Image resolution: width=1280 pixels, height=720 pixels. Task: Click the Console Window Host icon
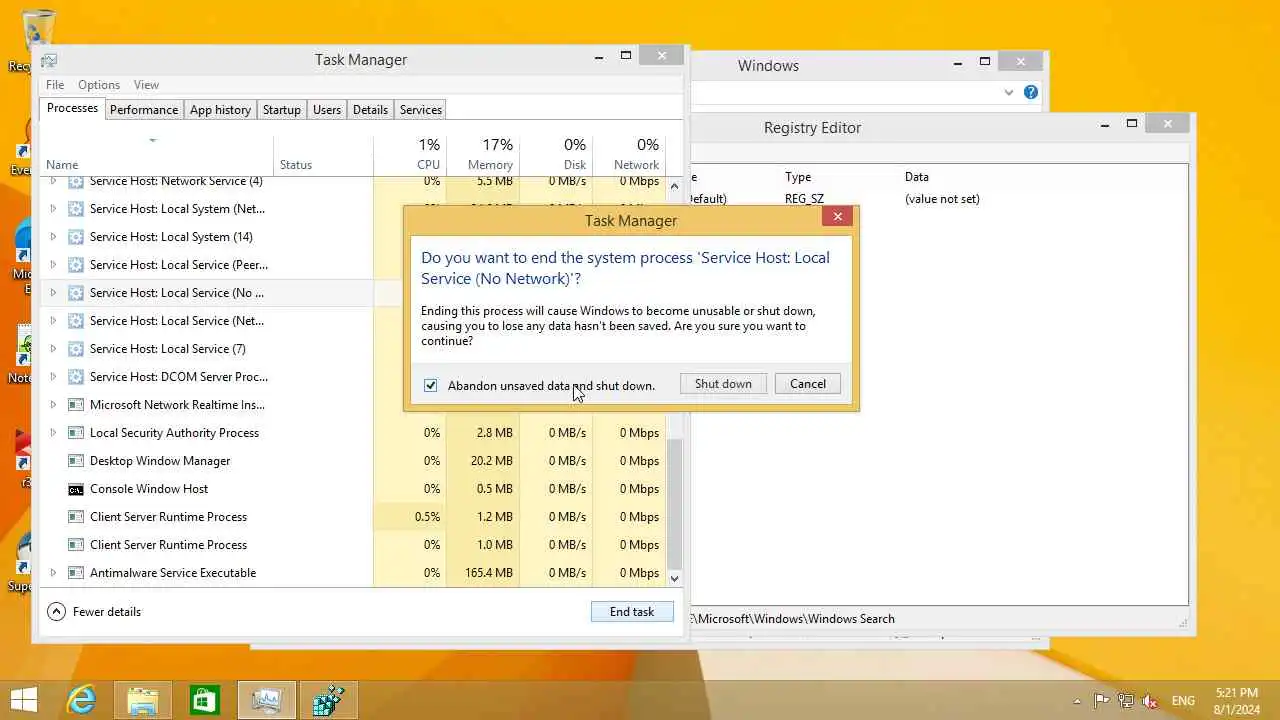tap(75, 489)
